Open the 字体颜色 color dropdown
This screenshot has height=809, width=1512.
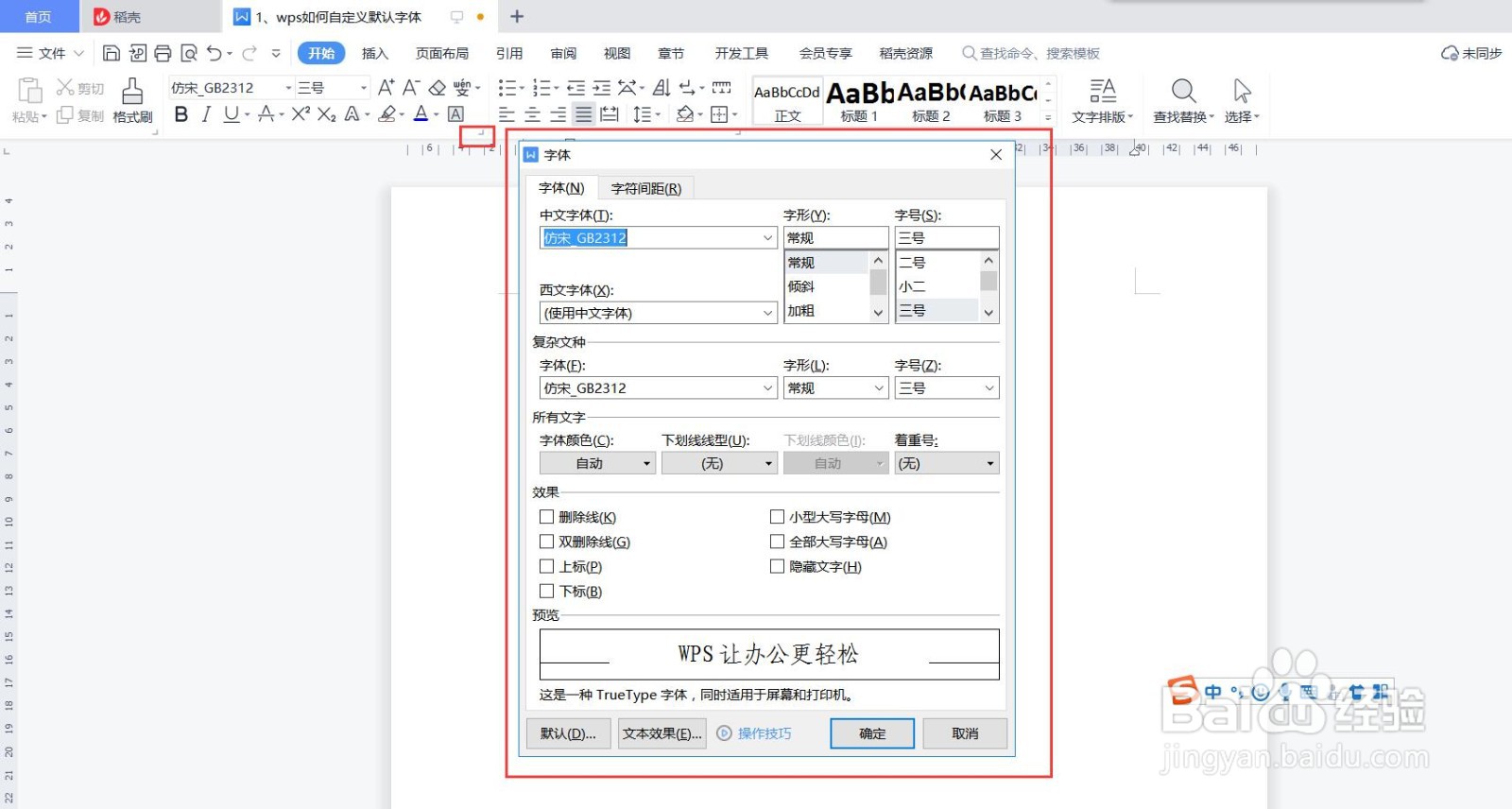(x=597, y=463)
